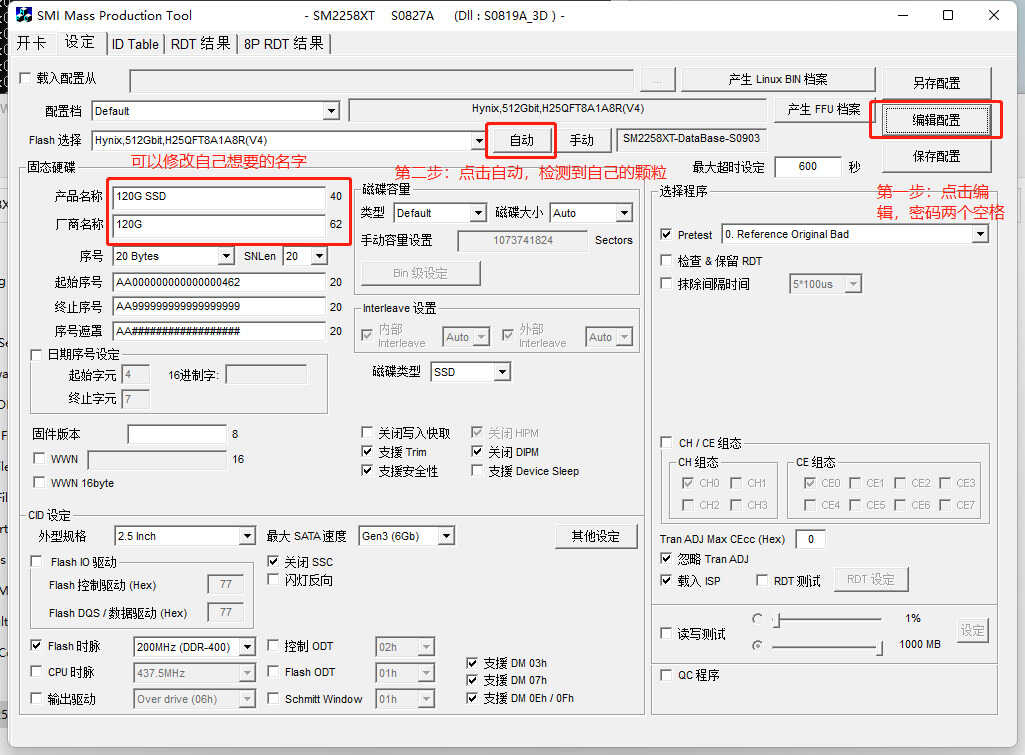Viewport: 1025px width, 755px height.
Task: Click the 编辑配置 button
Action: [936, 120]
